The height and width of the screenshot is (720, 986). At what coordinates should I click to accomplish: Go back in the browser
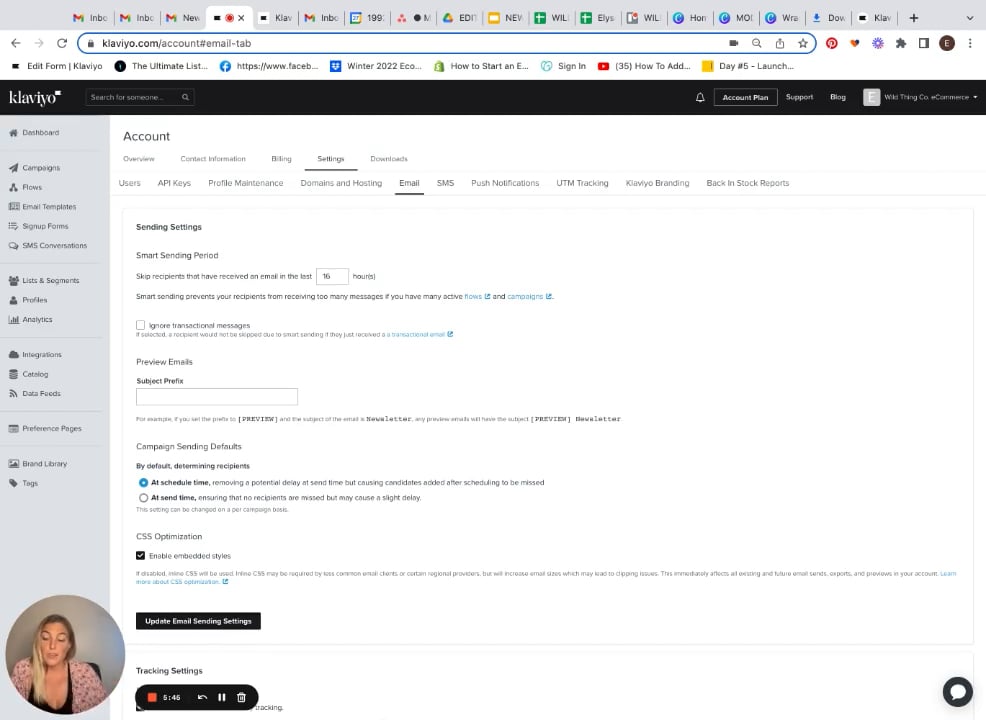coord(16,43)
